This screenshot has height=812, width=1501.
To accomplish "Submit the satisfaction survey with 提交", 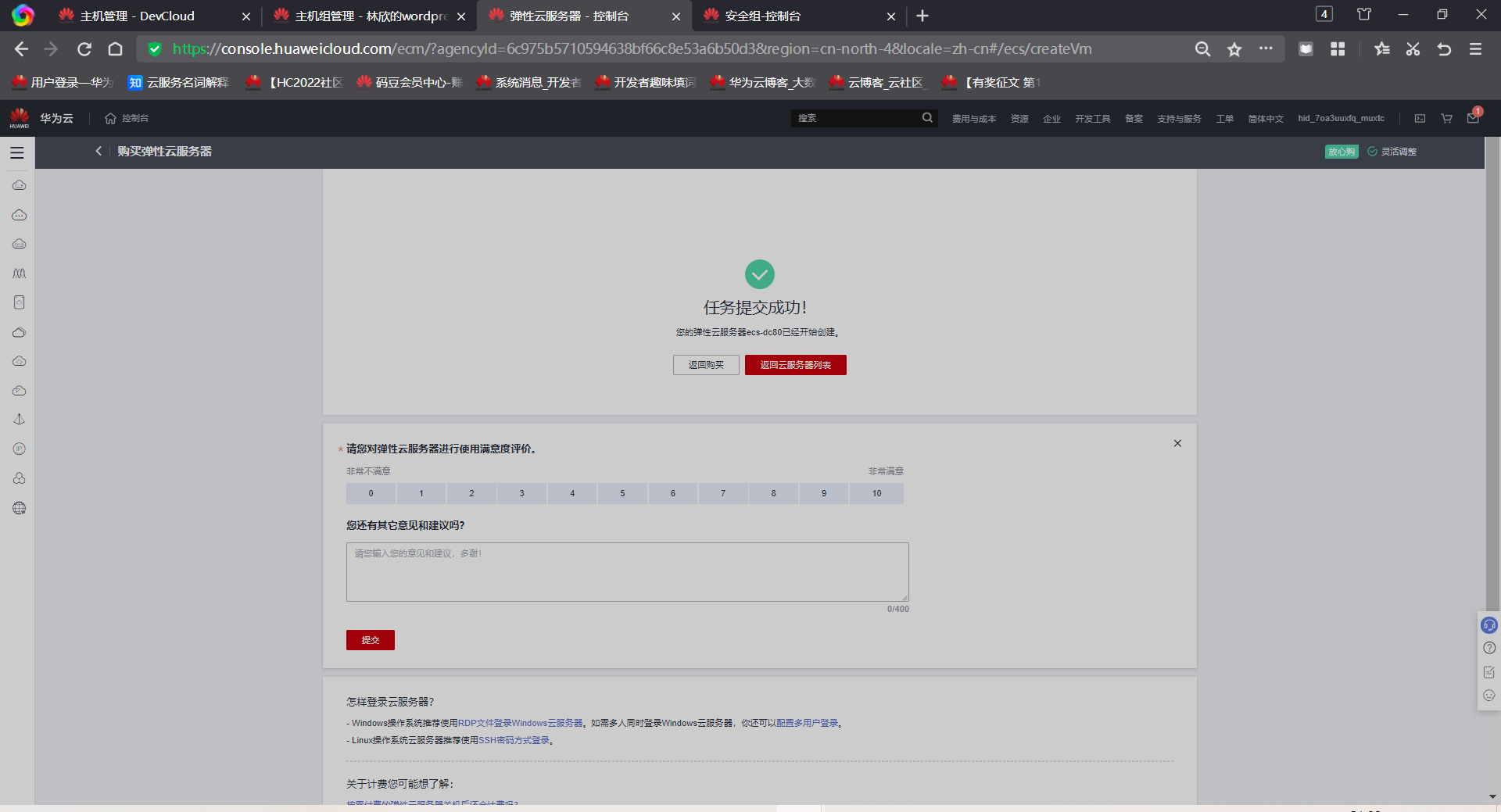I will pyautogui.click(x=371, y=640).
